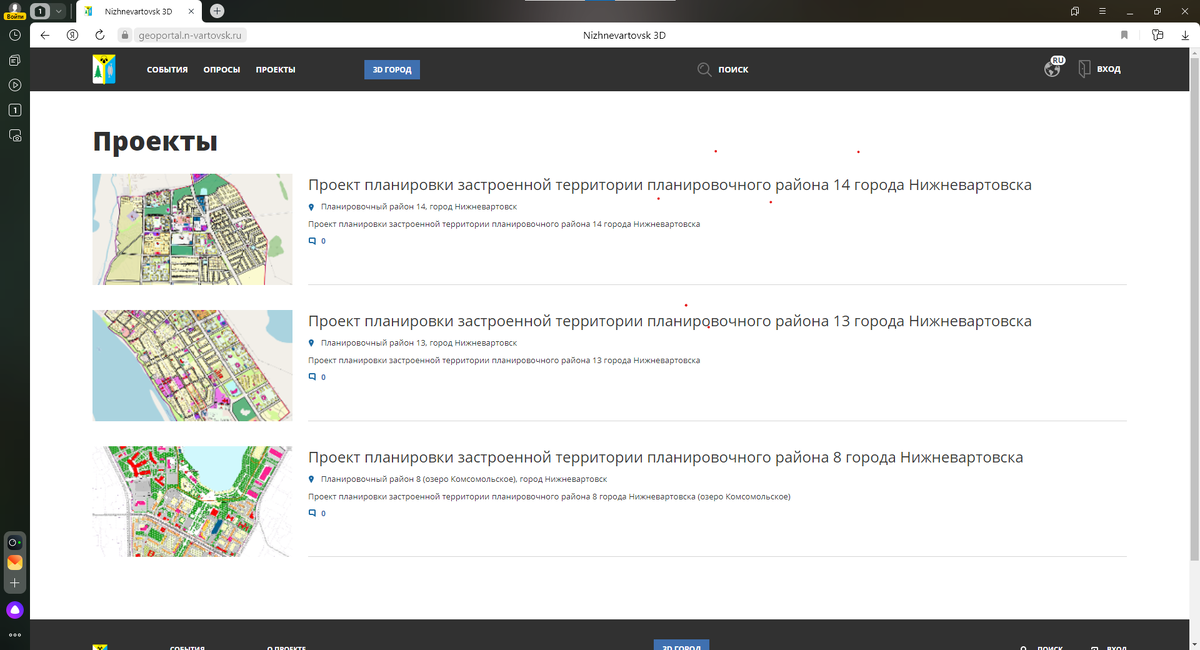Open the district 14 project title link

(669, 186)
